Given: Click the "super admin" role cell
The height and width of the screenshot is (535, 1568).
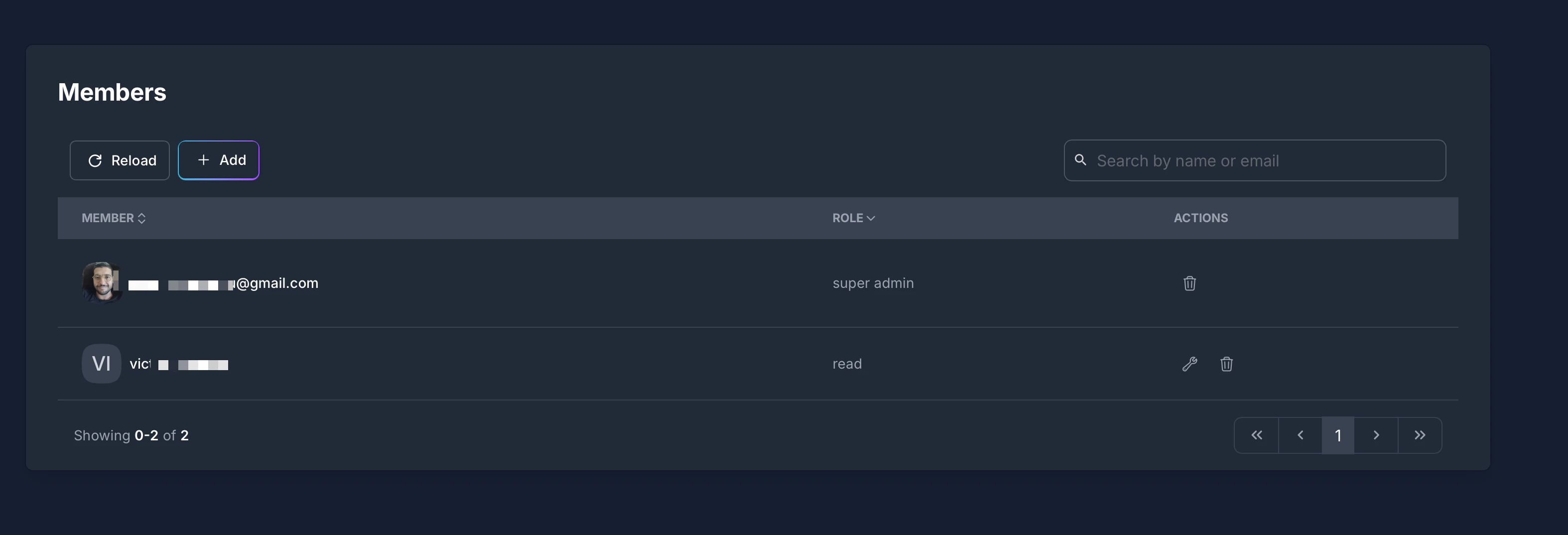Looking at the screenshot, I should click(873, 283).
